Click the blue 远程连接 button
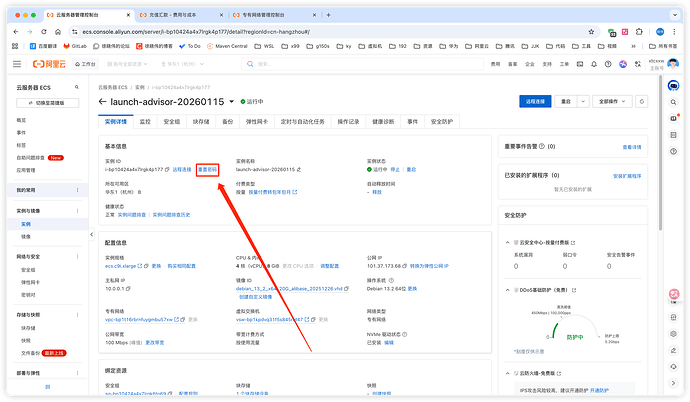690x402 pixels. [535, 102]
